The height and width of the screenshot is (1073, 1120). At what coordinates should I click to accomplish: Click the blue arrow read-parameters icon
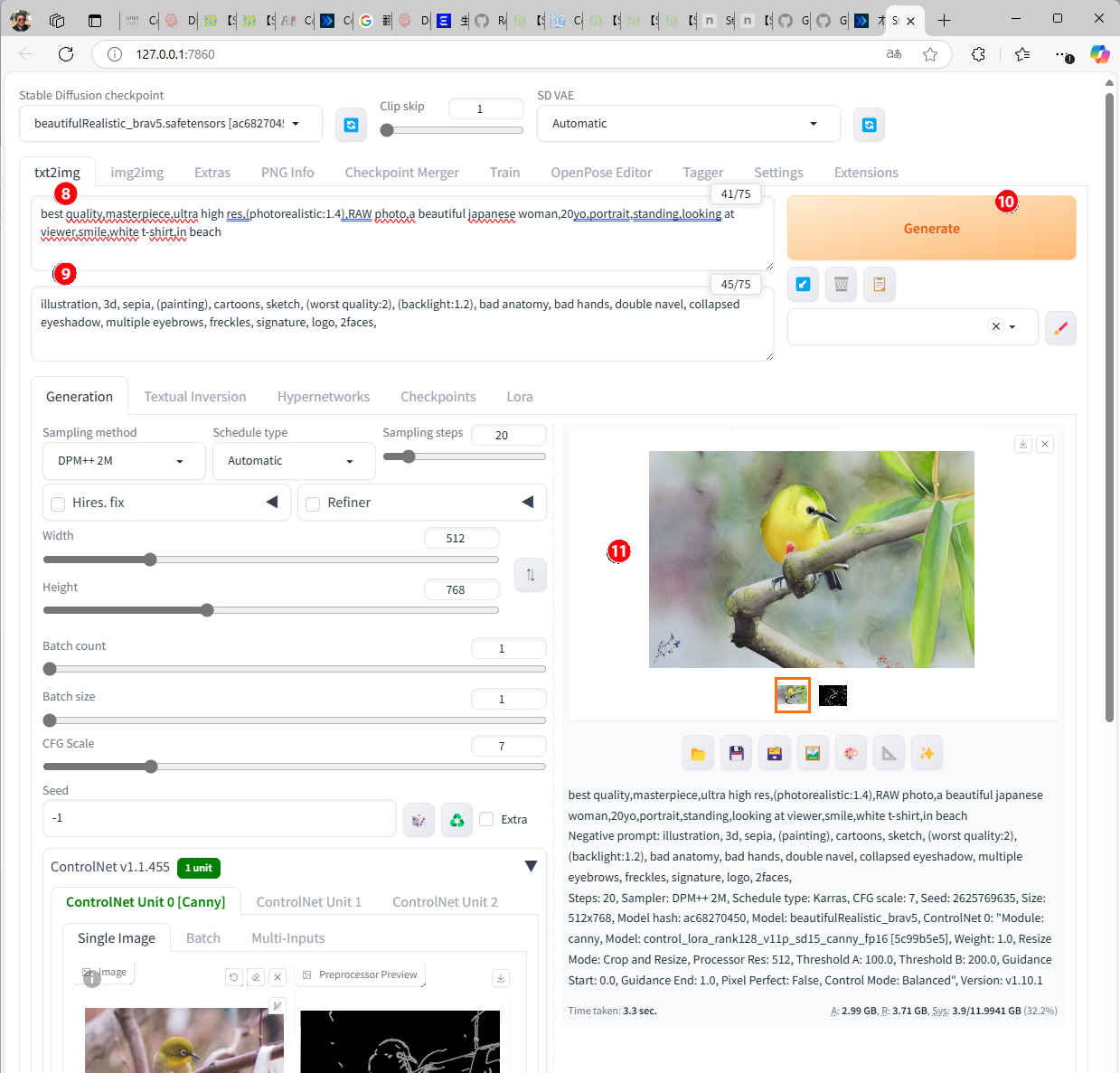pos(803,285)
